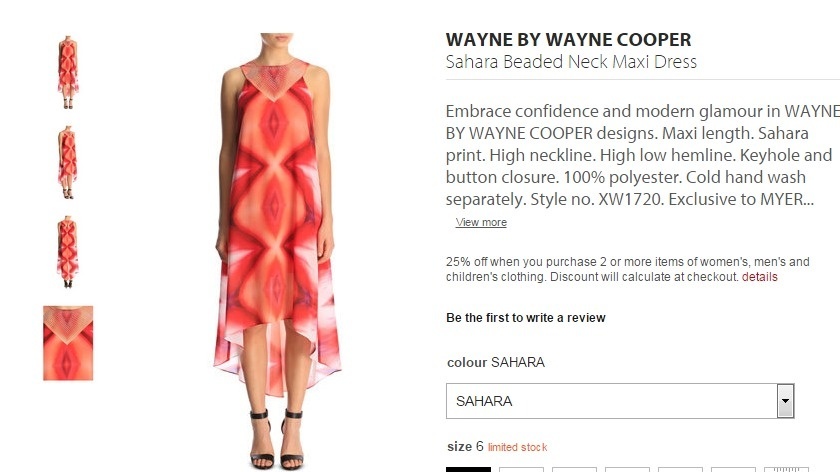Select the first front-view dress thumbnail
This screenshot has height=472, width=840.
coord(68,72)
